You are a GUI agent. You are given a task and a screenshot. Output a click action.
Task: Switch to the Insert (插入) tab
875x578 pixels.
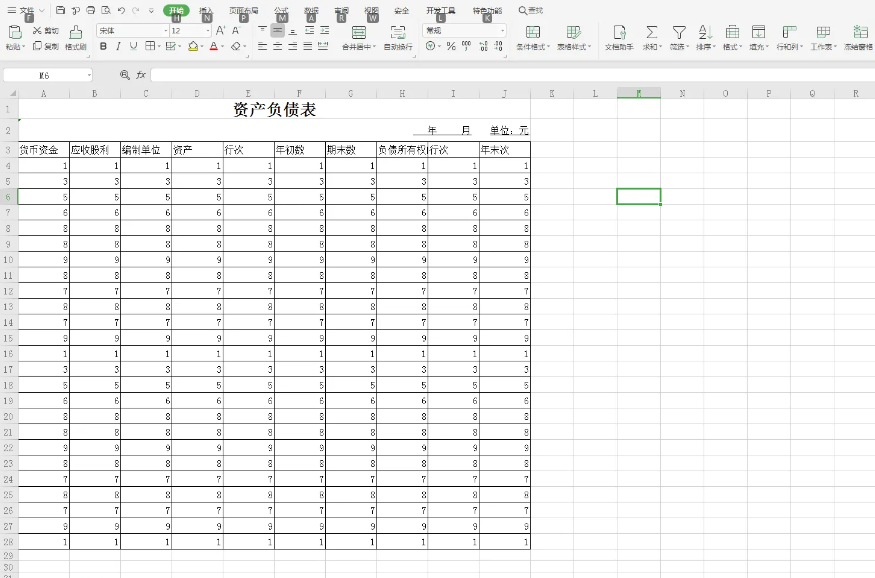pyautogui.click(x=206, y=10)
